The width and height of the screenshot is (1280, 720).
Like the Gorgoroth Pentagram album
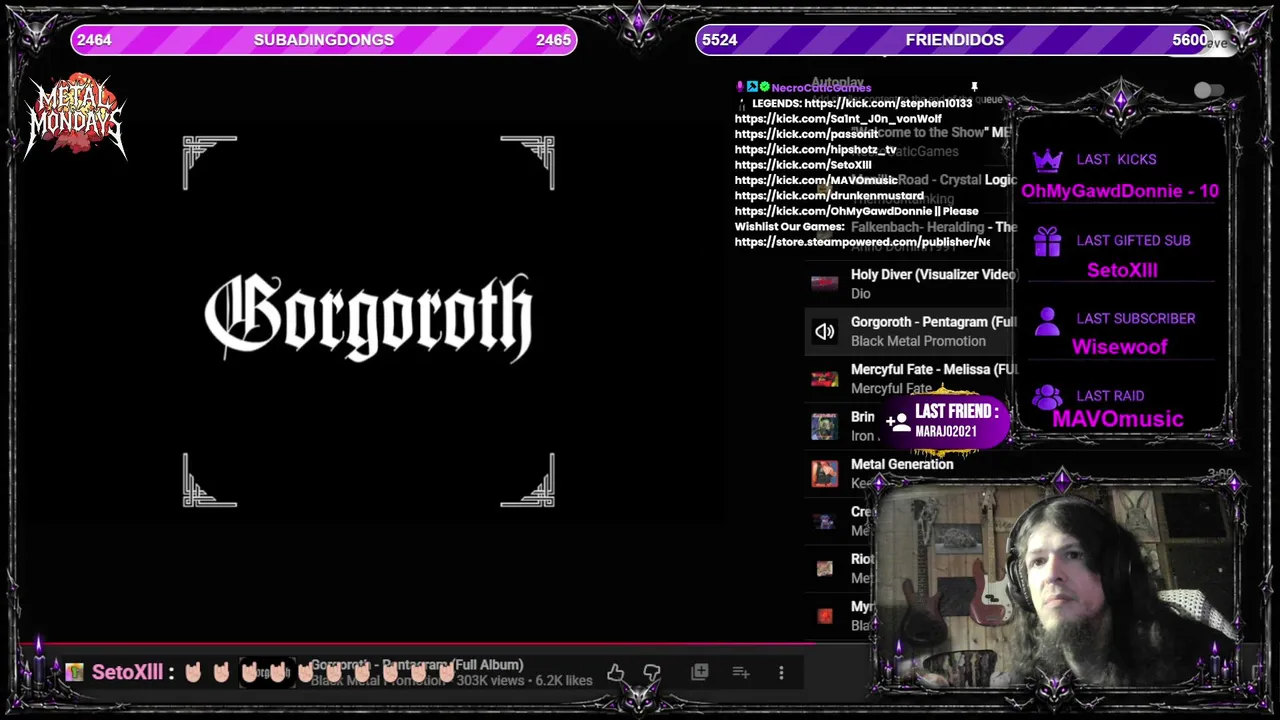[616, 673]
